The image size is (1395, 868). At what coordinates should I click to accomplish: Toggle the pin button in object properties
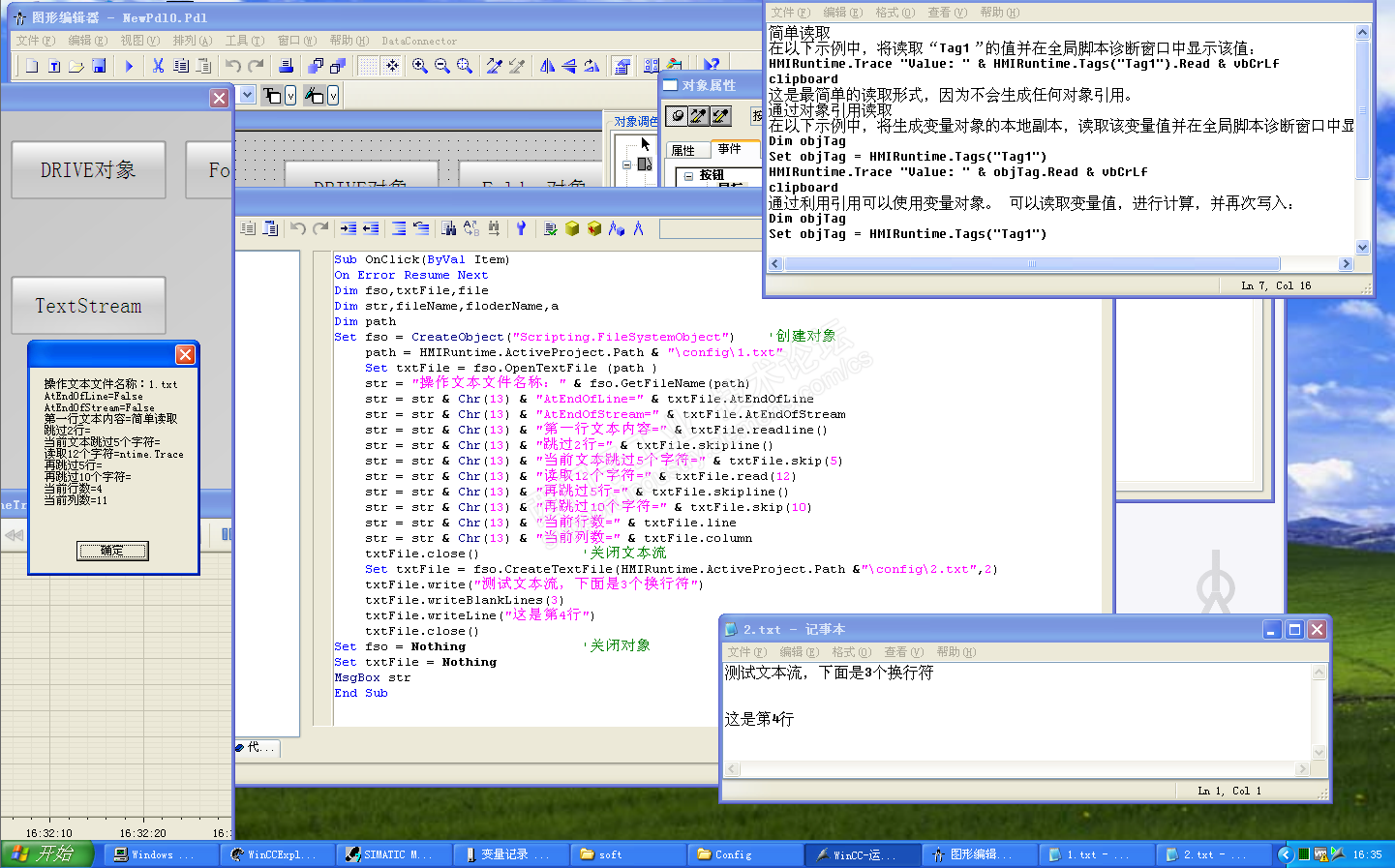(x=677, y=116)
